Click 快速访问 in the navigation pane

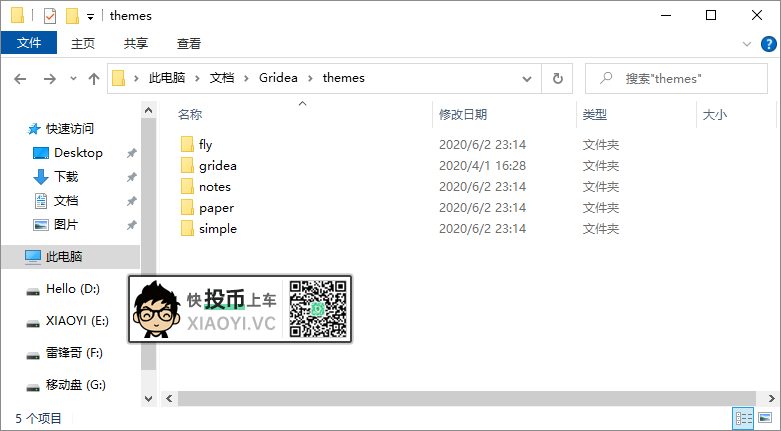[70, 129]
